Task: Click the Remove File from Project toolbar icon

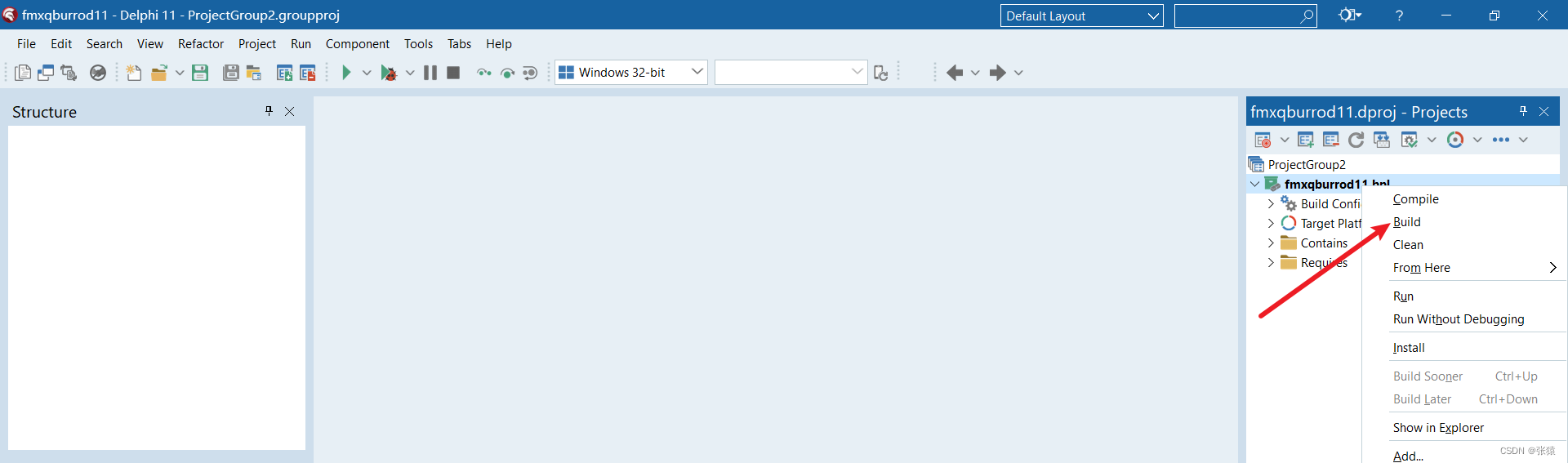Action: [308, 73]
